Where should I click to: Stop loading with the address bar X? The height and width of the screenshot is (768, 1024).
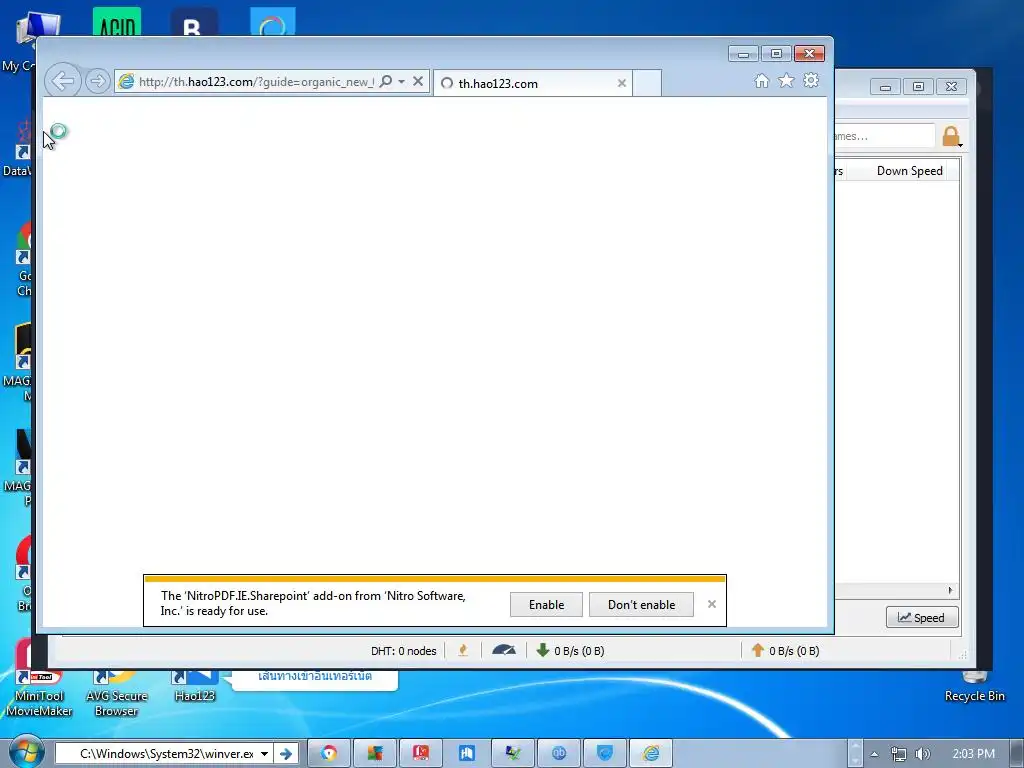(x=418, y=81)
